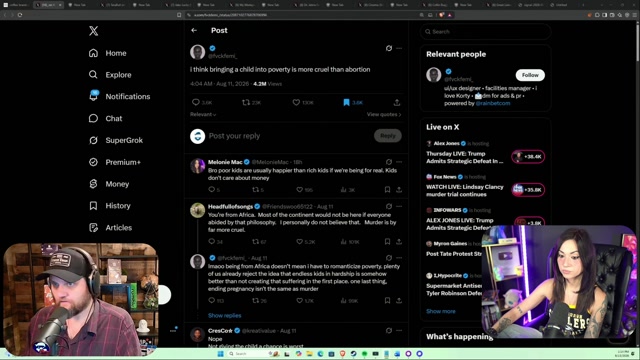Open Windows Start button
The image size is (640, 360).
point(220,353)
